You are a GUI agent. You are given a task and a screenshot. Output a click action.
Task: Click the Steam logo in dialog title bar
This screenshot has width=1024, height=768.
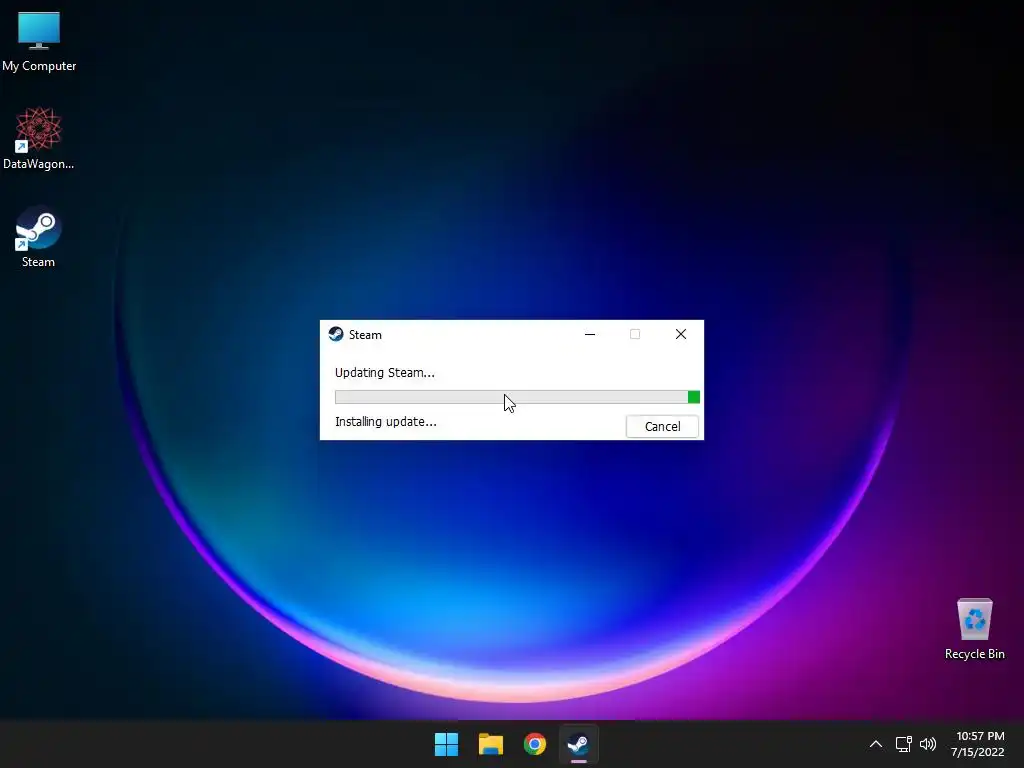click(x=336, y=334)
